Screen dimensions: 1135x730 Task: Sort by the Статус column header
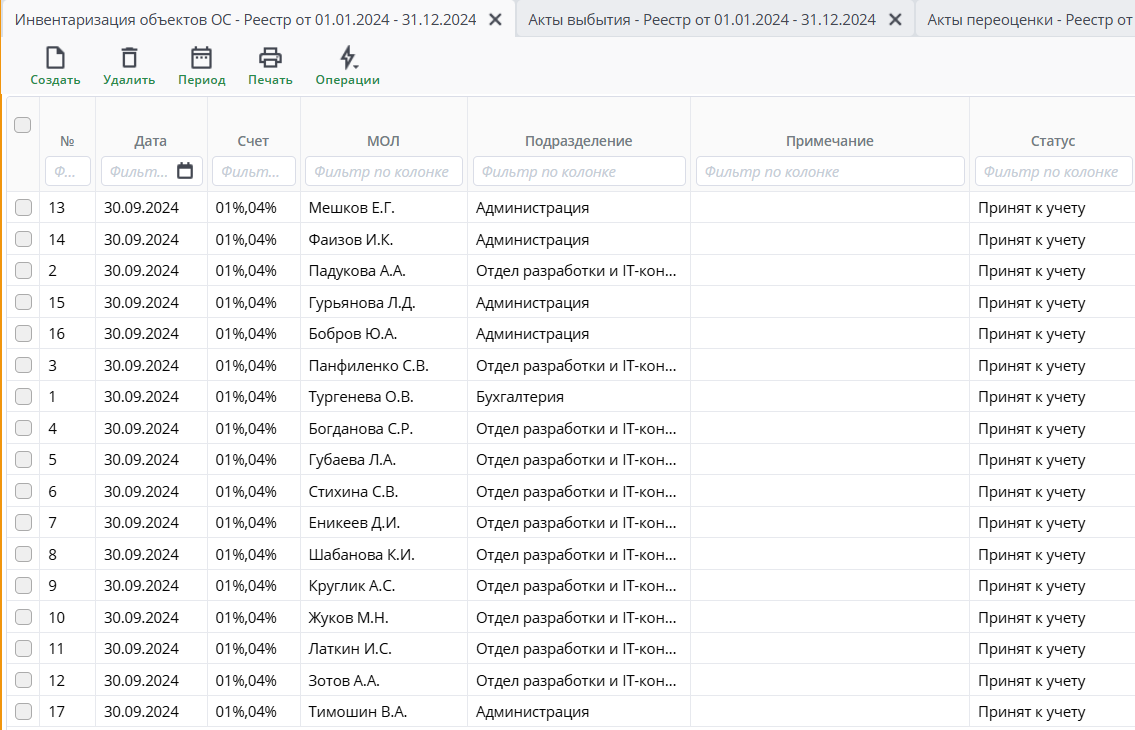coord(1052,141)
